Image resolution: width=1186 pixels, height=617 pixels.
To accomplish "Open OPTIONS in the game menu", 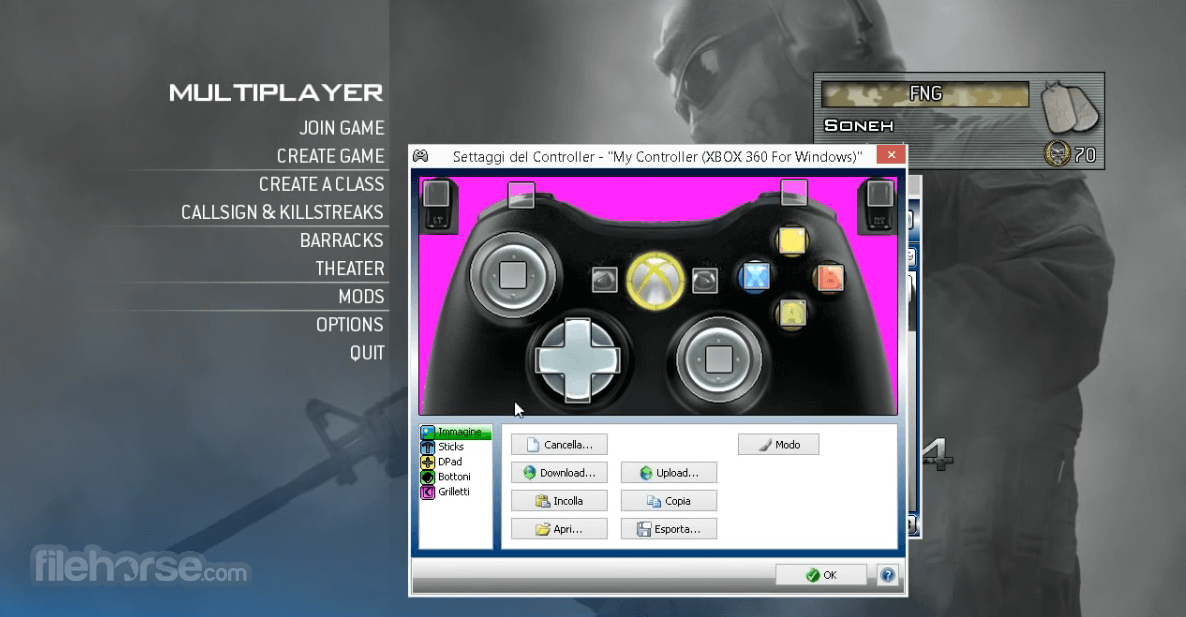I will pos(349,324).
